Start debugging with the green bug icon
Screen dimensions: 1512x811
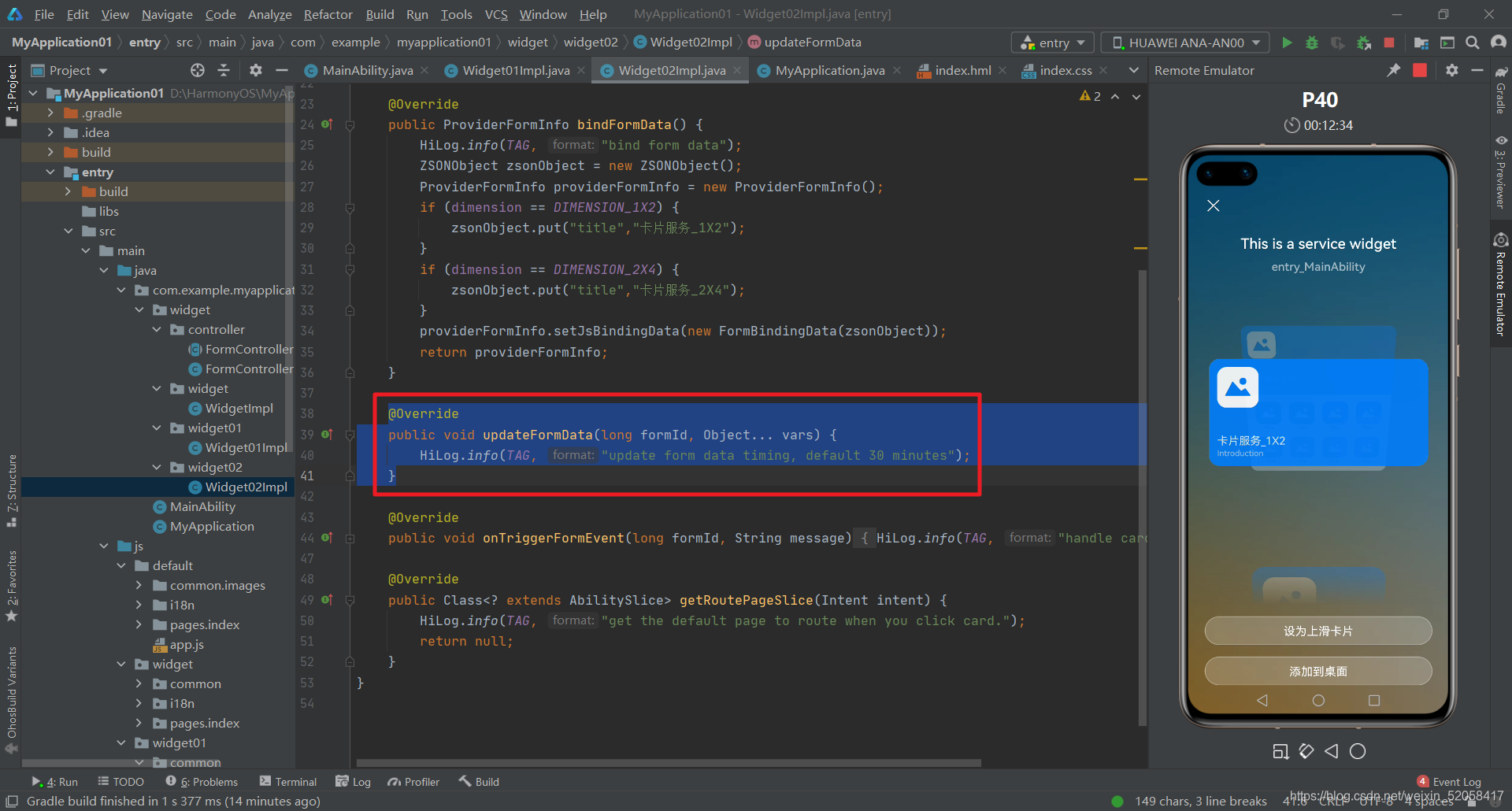click(1312, 43)
